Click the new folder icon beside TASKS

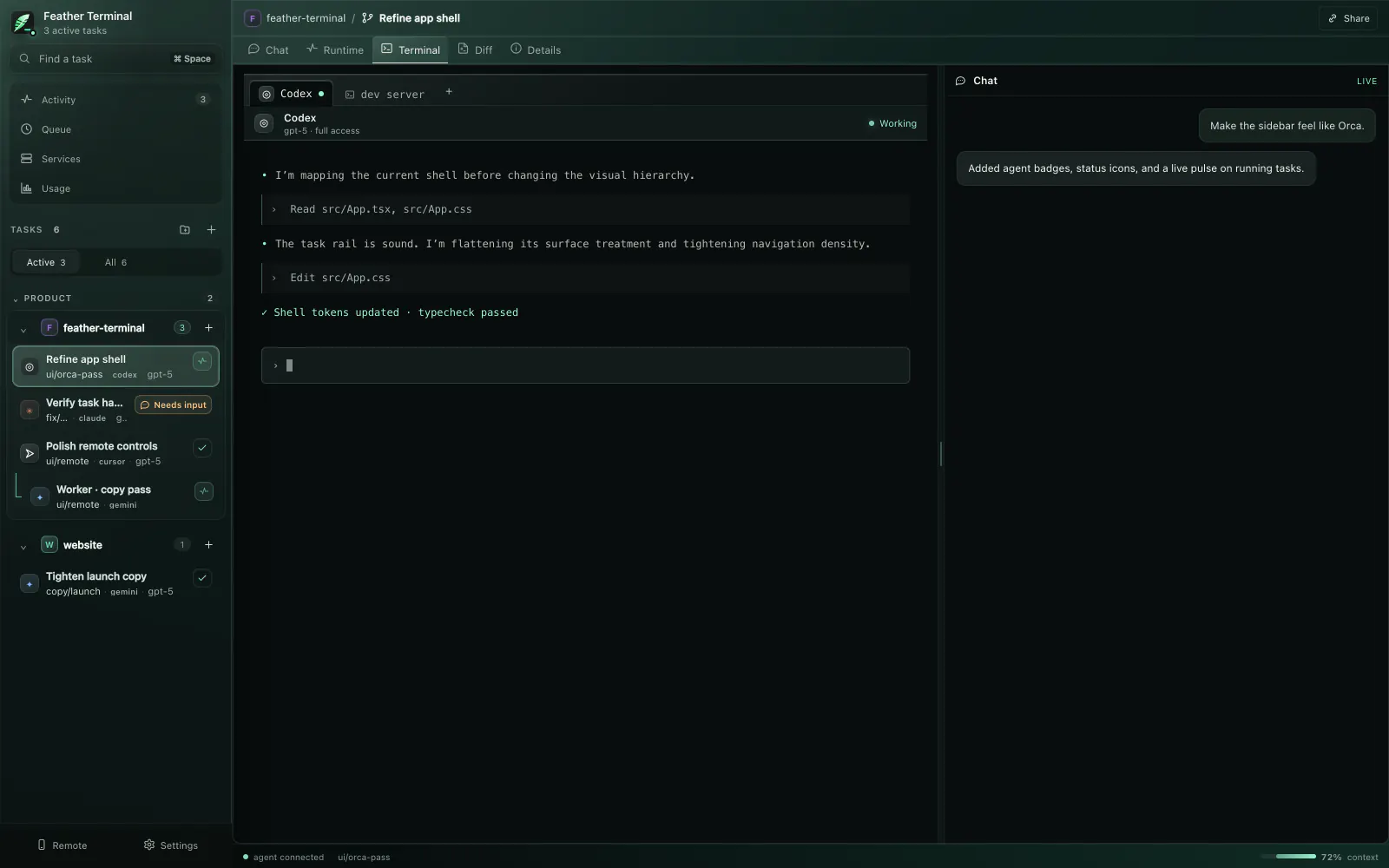184,230
